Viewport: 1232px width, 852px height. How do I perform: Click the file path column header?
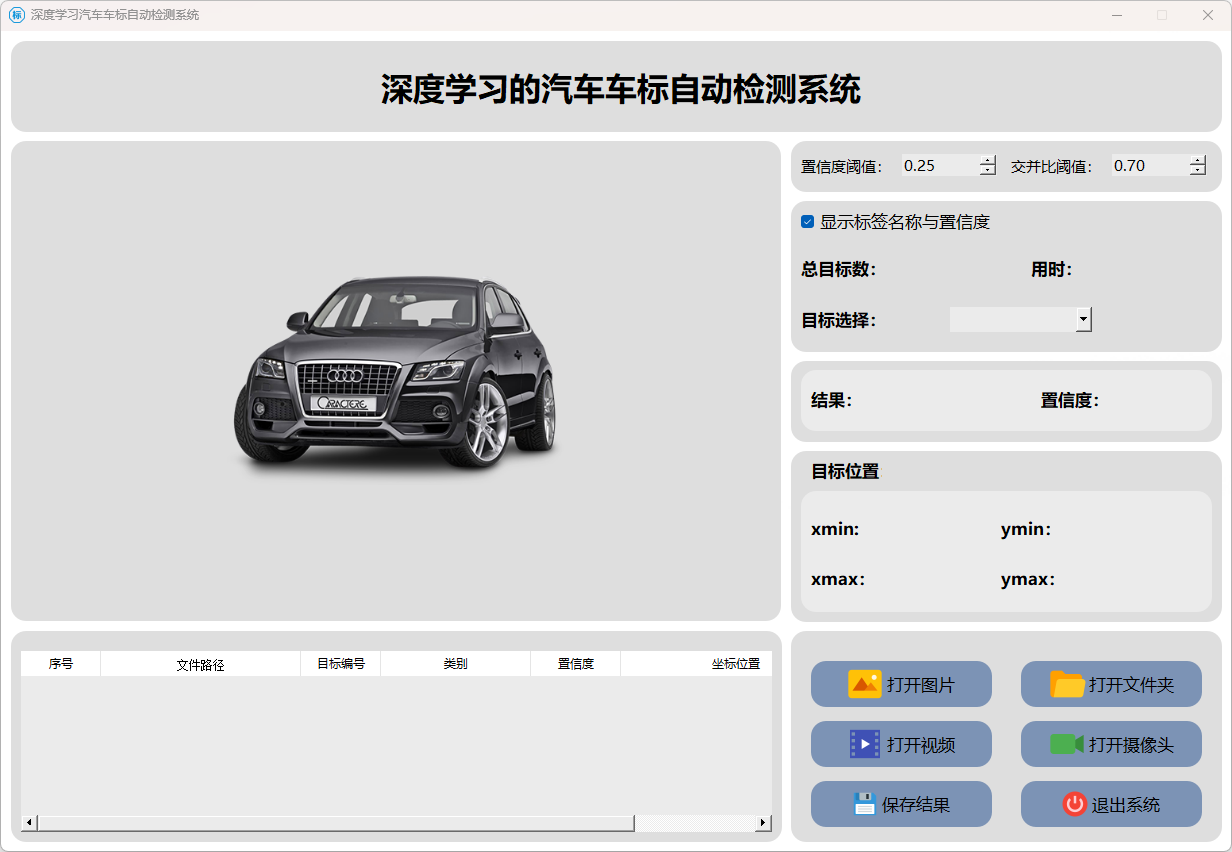(x=200, y=664)
